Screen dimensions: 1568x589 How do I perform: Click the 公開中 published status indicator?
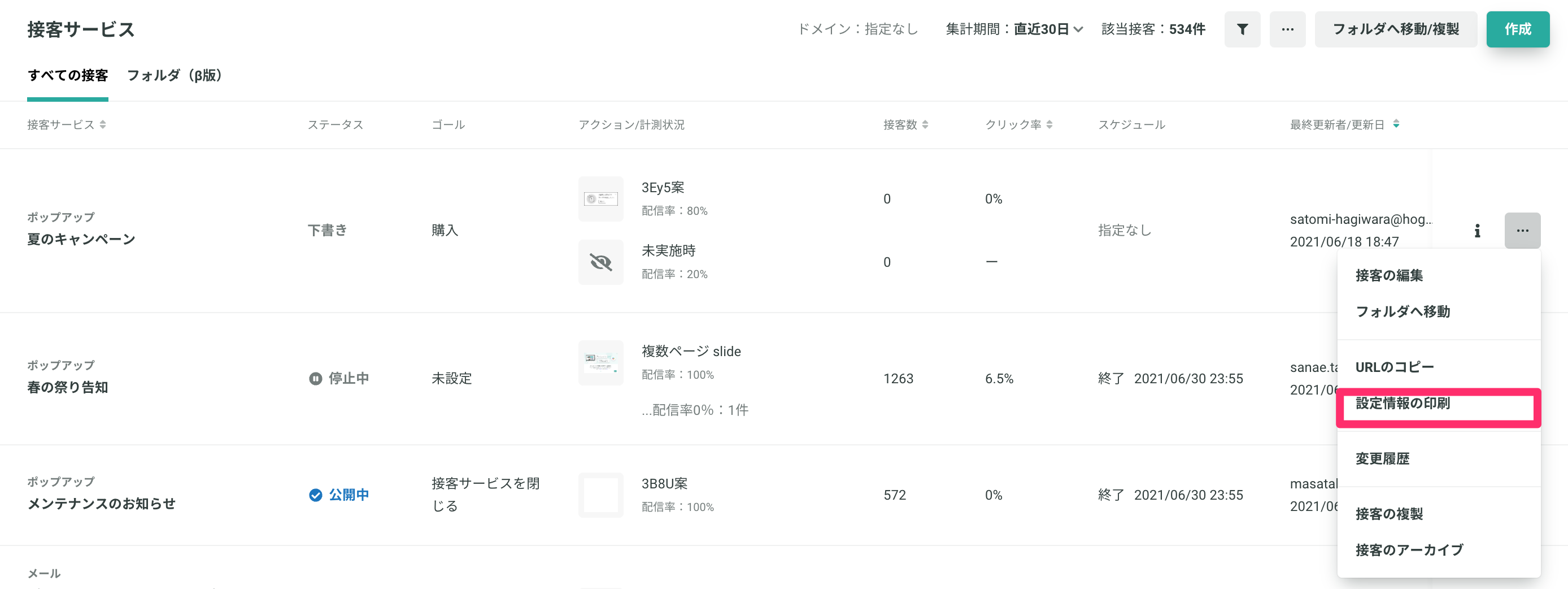pyautogui.click(x=339, y=495)
